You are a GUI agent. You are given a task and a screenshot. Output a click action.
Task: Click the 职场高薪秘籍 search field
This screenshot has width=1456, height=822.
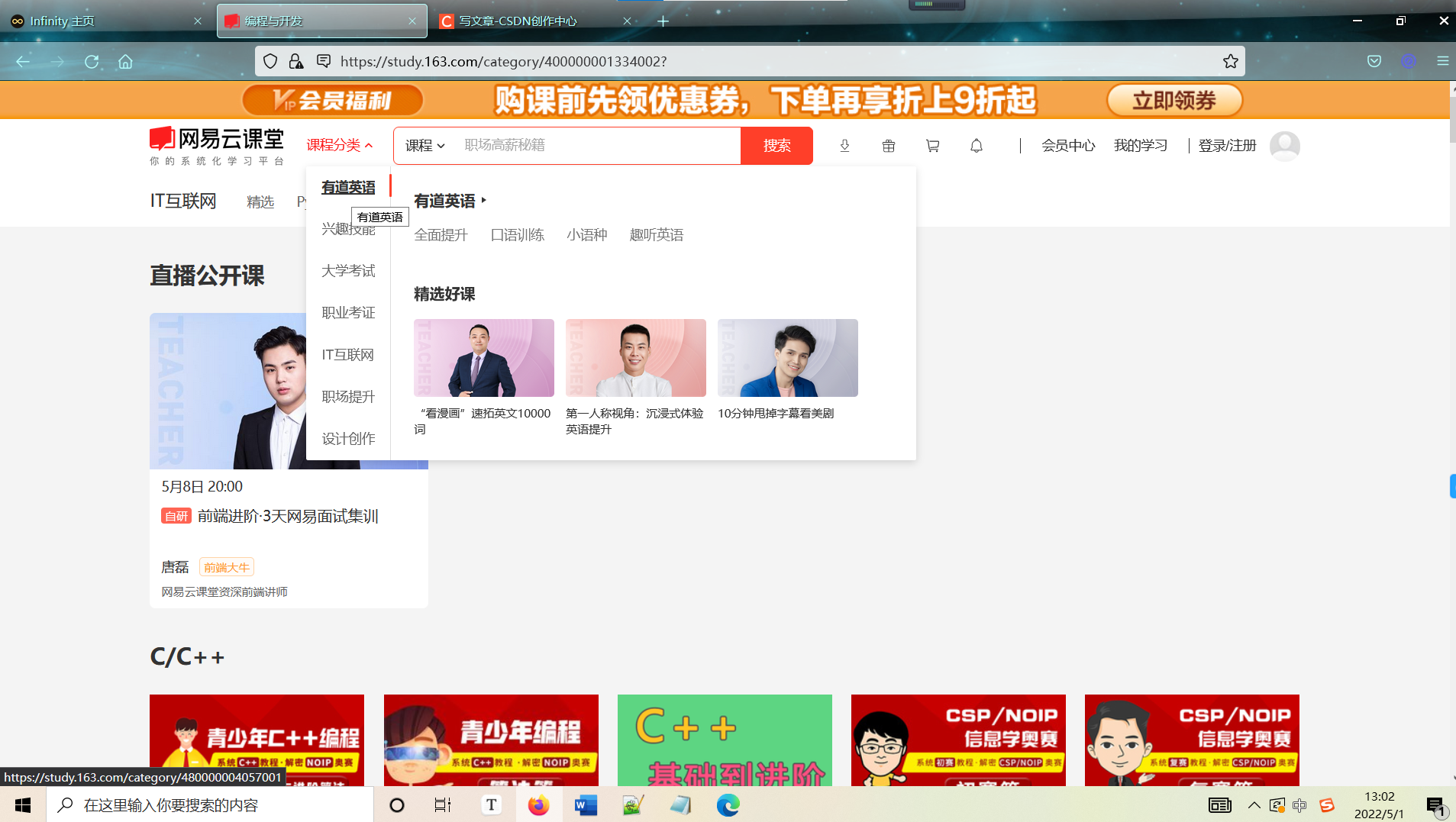click(x=599, y=145)
